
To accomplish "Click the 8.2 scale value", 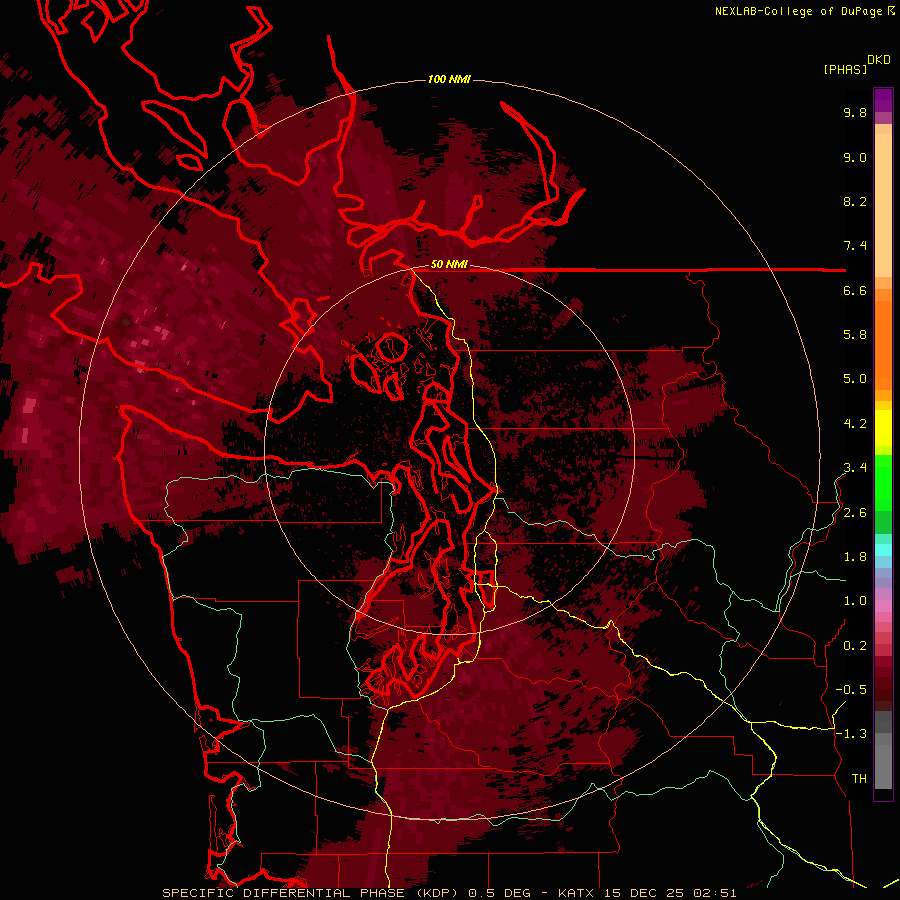I will (x=855, y=201).
